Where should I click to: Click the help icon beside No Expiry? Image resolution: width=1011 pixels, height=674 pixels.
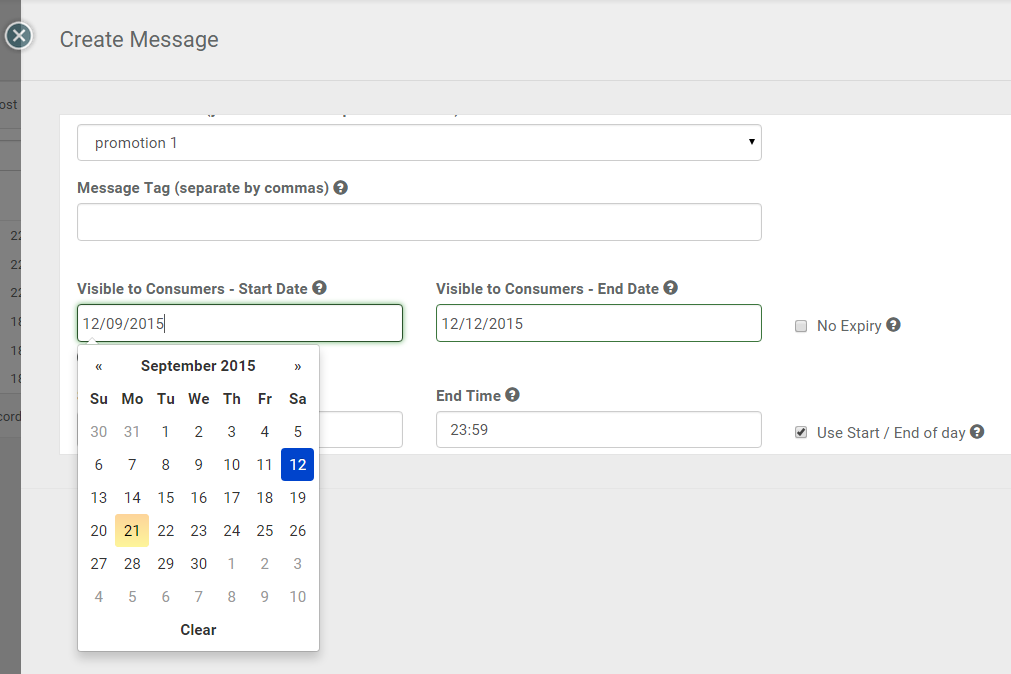point(893,325)
